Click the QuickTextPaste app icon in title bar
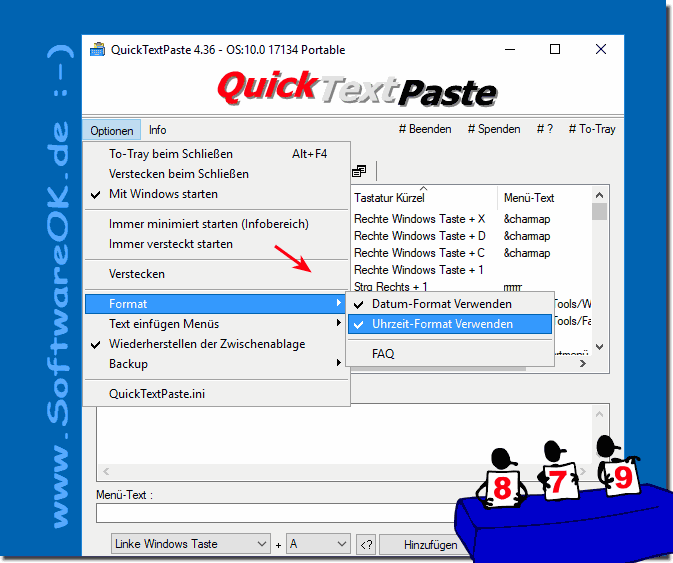Screen dimensions: 673x563 [x=97, y=50]
